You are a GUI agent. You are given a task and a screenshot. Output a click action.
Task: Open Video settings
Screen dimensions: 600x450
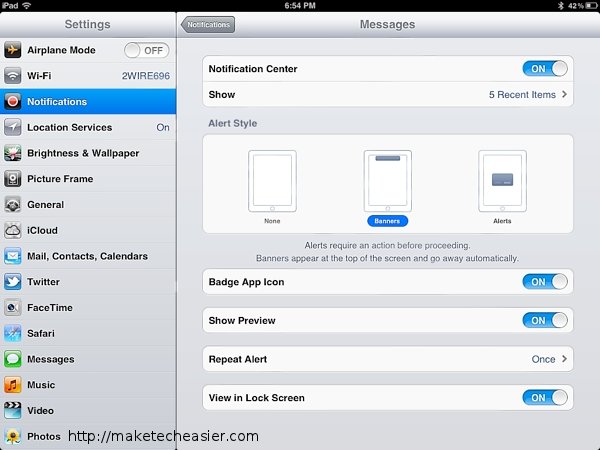[88, 411]
